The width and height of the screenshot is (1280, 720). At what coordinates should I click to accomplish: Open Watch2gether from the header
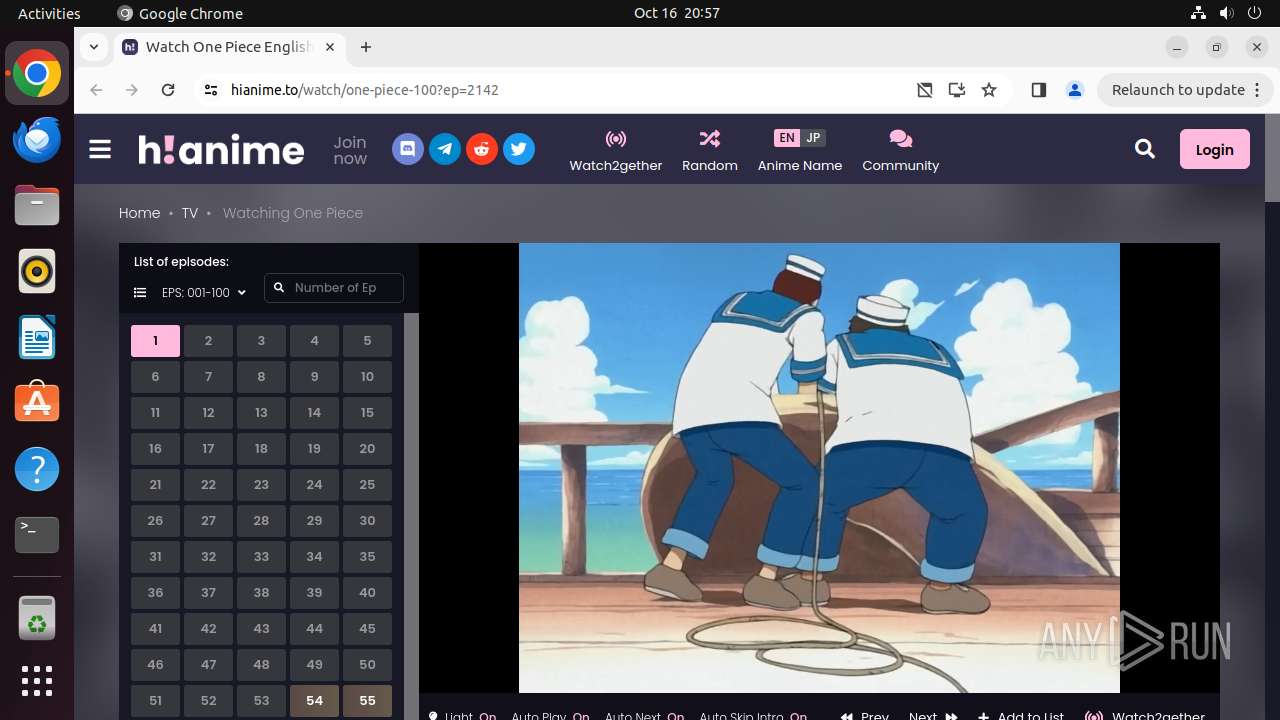pos(616,150)
